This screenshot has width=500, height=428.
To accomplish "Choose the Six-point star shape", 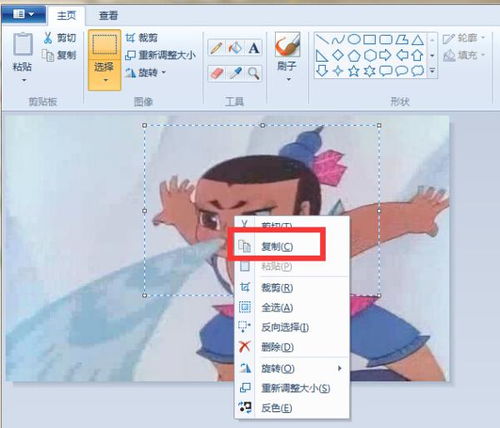I will coord(370,71).
